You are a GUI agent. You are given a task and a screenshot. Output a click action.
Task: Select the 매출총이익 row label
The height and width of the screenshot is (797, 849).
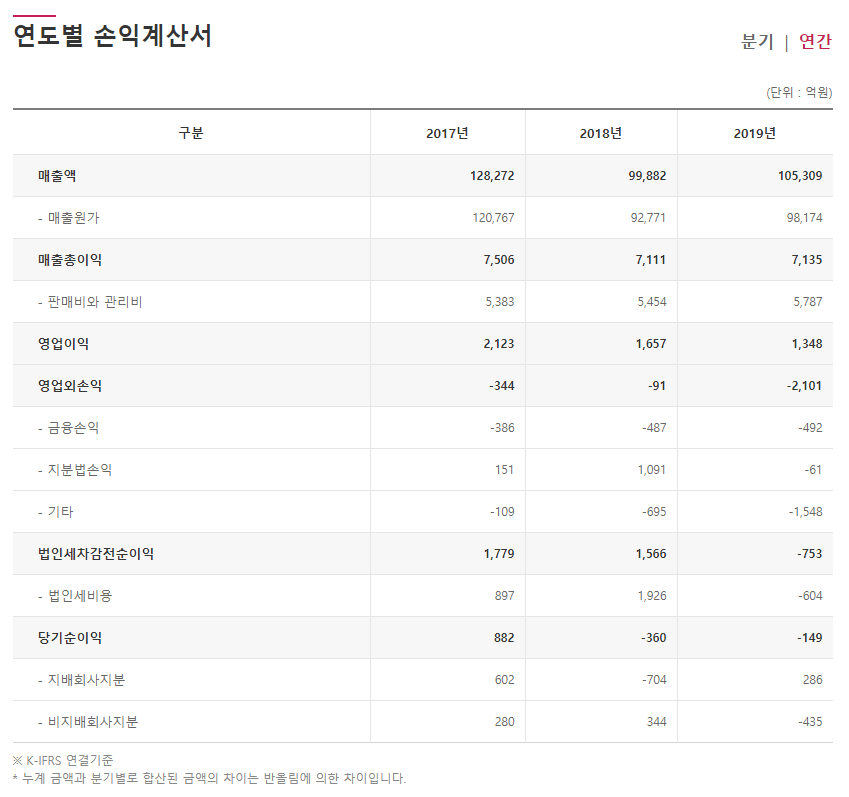(70, 260)
